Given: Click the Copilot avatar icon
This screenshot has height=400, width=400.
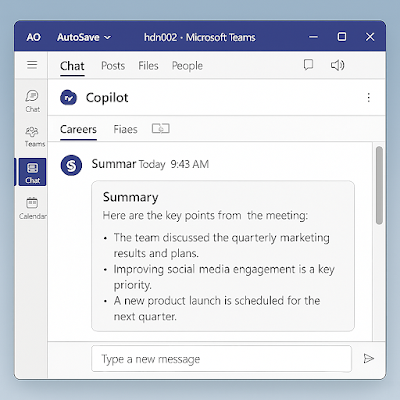Looking at the screenshot, I should (69, 98).
